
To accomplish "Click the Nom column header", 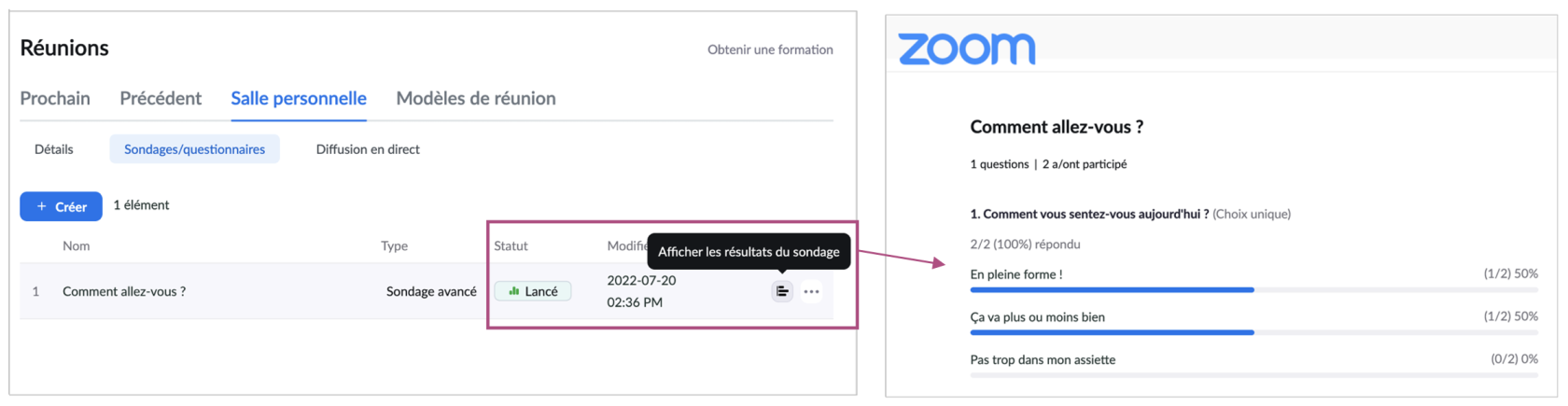I will (x=77, y=245).
